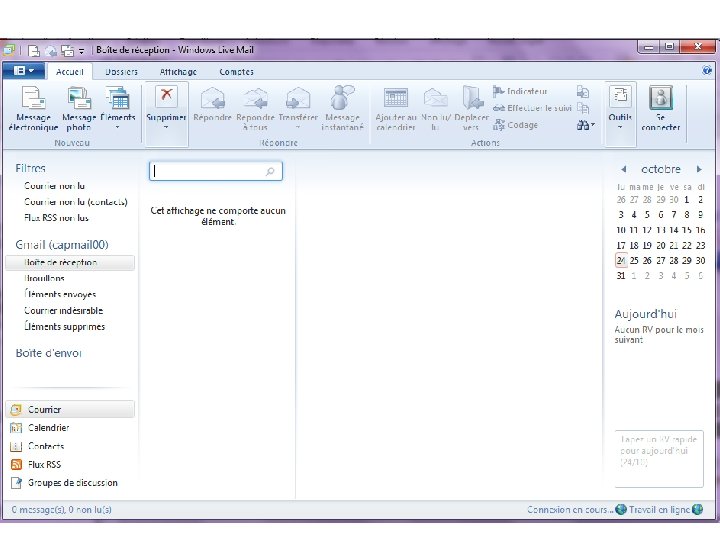Screen dimensions: 720x540
Task: Go to previous month in calendar
Action: [x=624, y=169]
